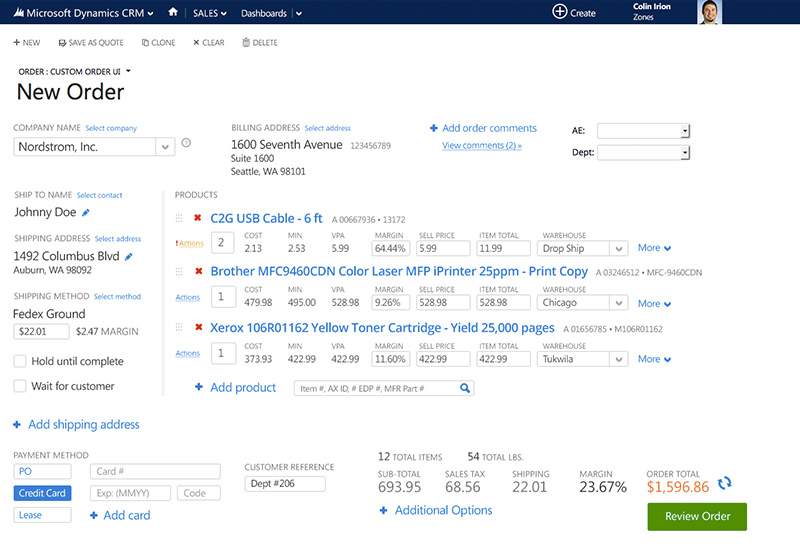Click the Add shipping address plus icon
This screenshot has height=550, width=800.
17,424
